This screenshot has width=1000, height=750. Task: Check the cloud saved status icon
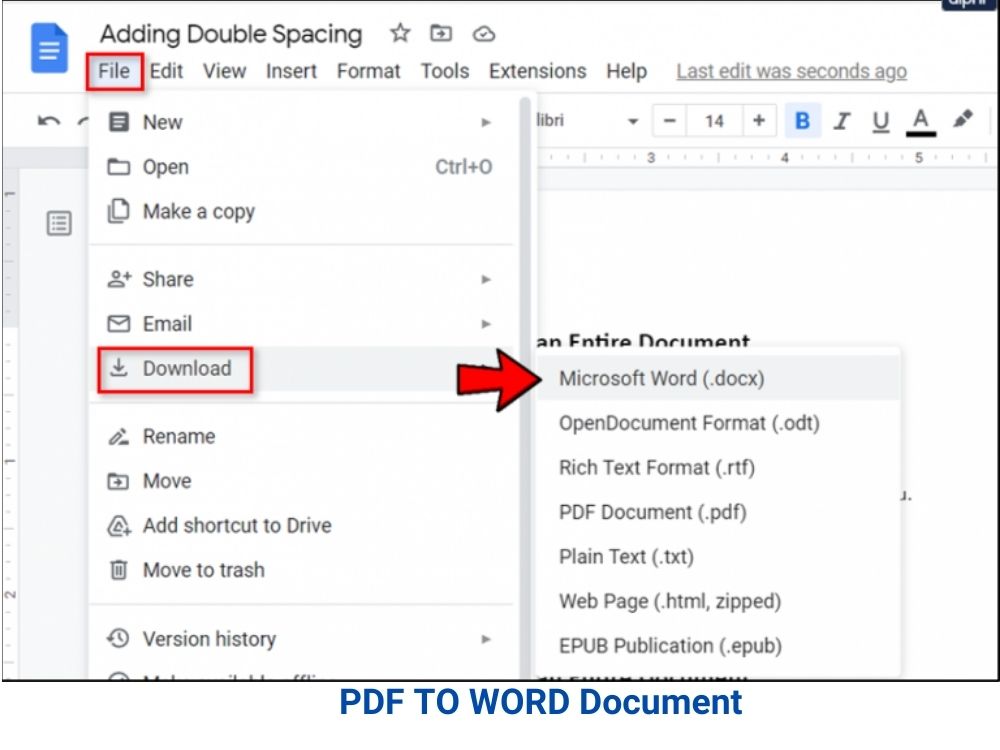pyautogui.click(x=483, y=33)
